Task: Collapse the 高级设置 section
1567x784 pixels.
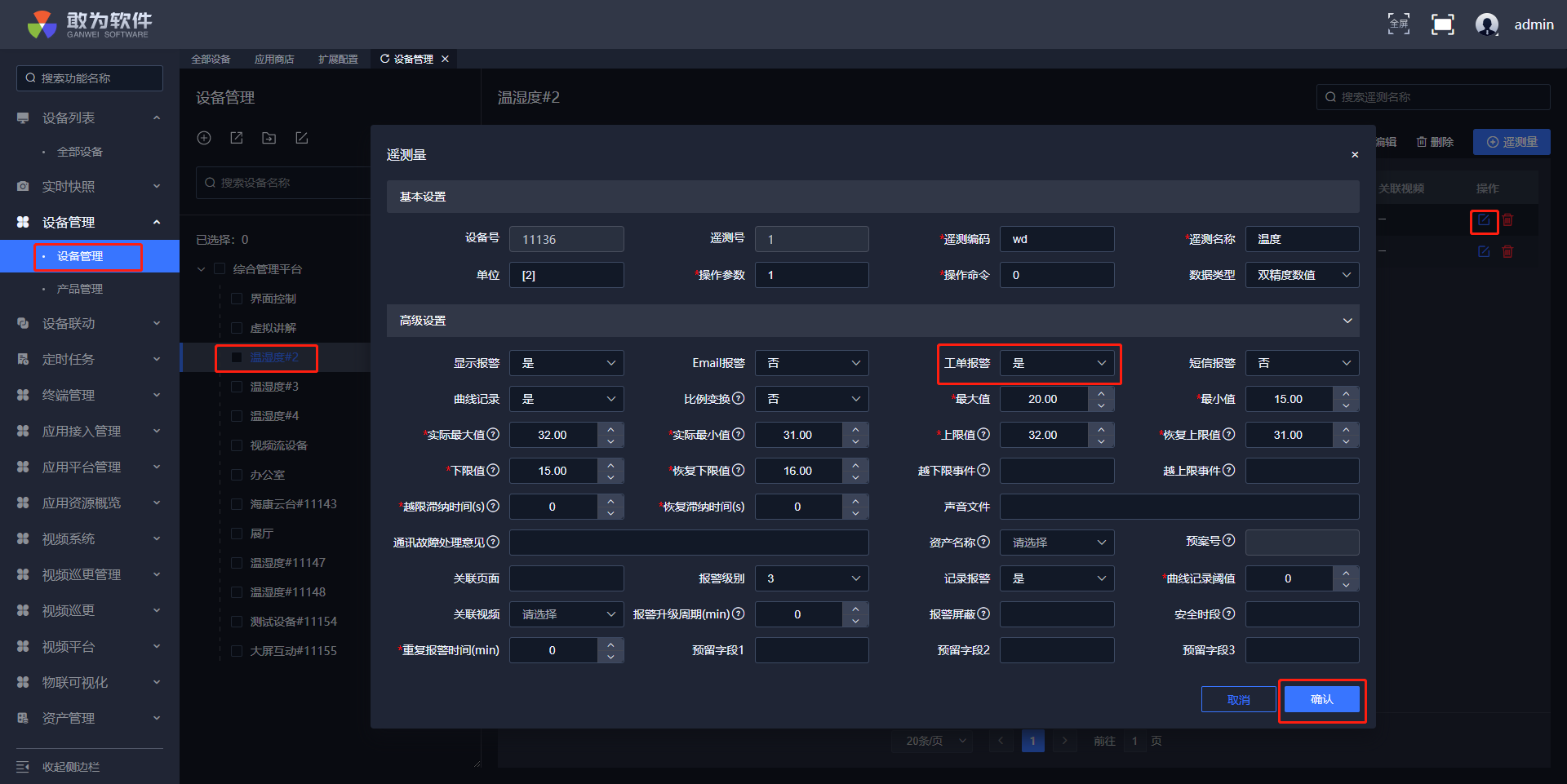Action: (x=1347, y=321)
